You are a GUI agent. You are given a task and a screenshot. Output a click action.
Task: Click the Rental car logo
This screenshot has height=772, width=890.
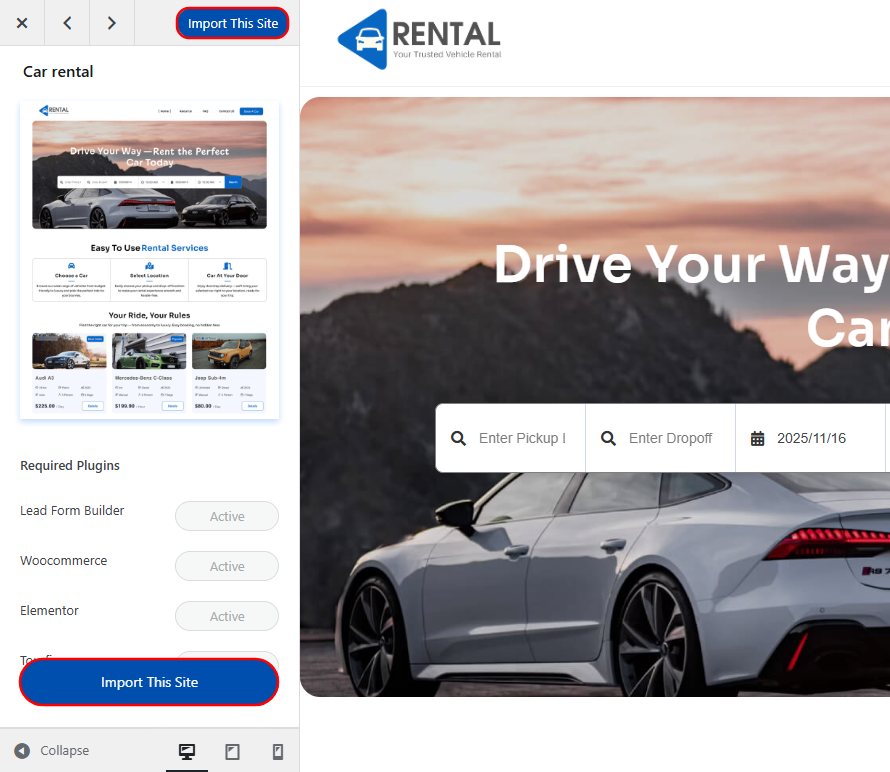click(x=420, y=40)
